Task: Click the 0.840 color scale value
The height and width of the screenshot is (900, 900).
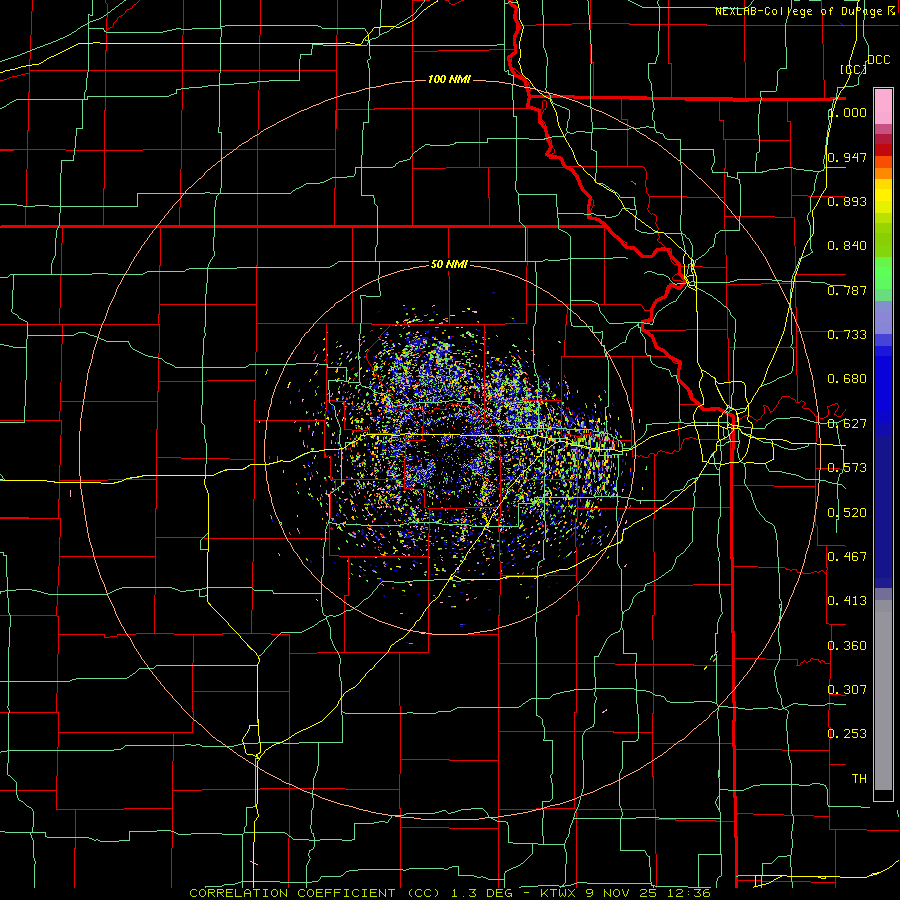Action: coord(847,246)
